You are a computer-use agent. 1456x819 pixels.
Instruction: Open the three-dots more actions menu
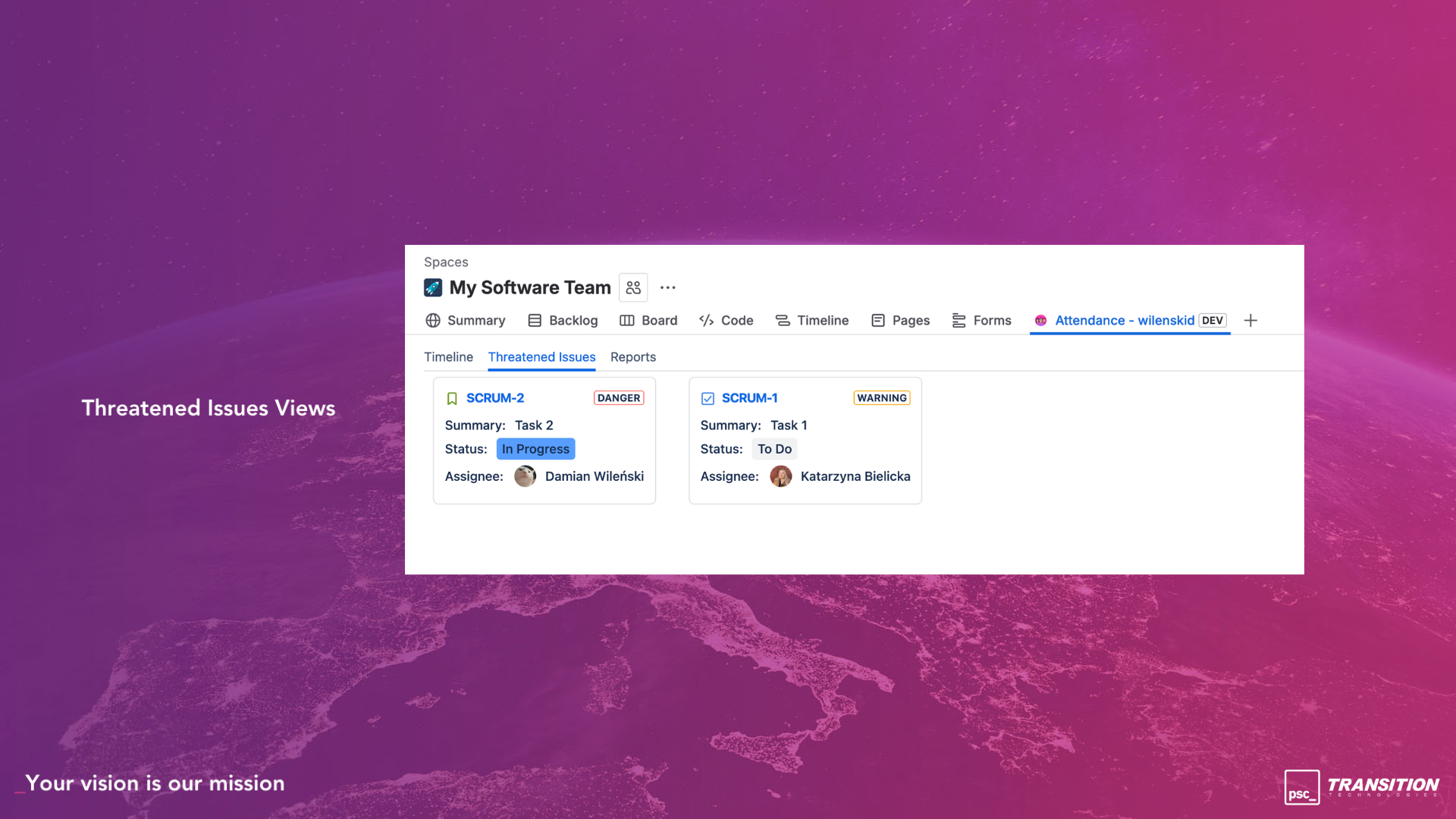667,287
